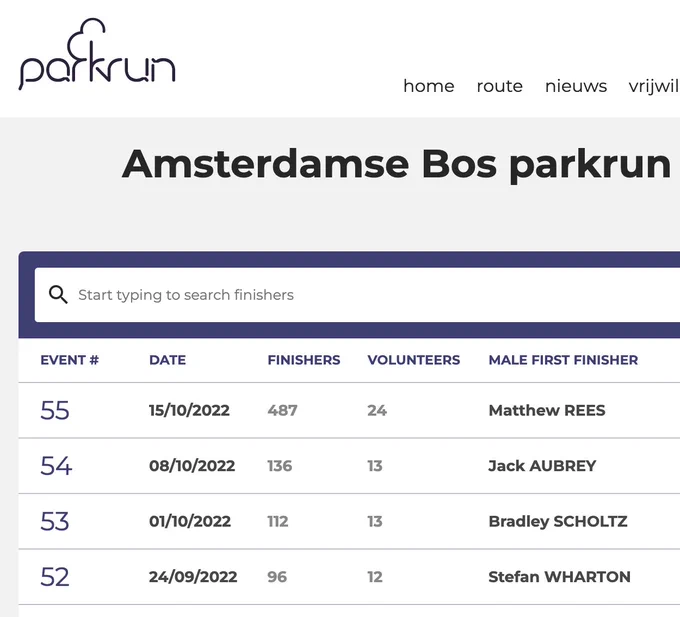Click the 487 finishers count
Viewport: 680px width, 617px height.
click(282, 410)
